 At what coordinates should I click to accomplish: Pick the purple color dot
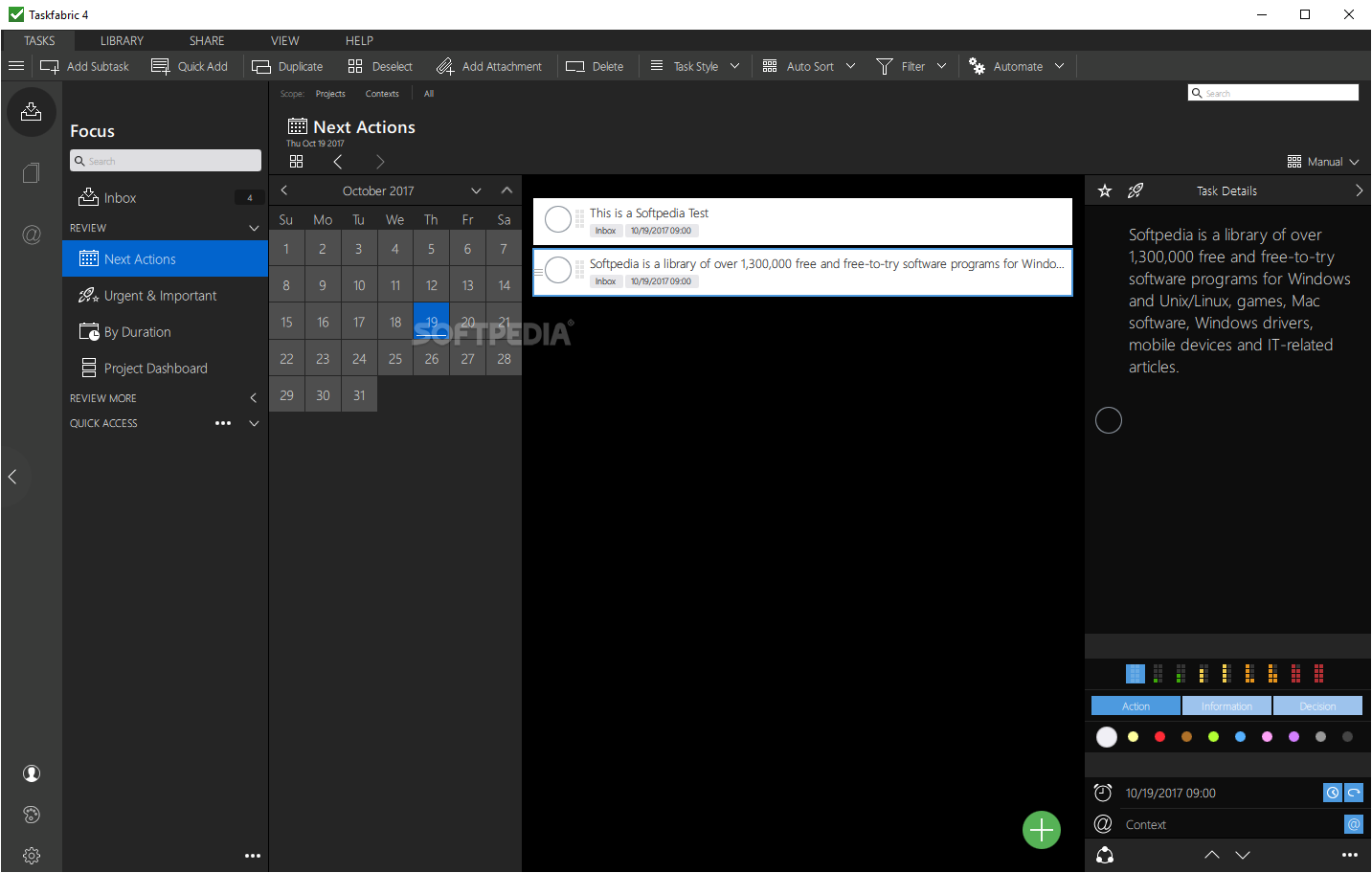tap(1293, 736)
